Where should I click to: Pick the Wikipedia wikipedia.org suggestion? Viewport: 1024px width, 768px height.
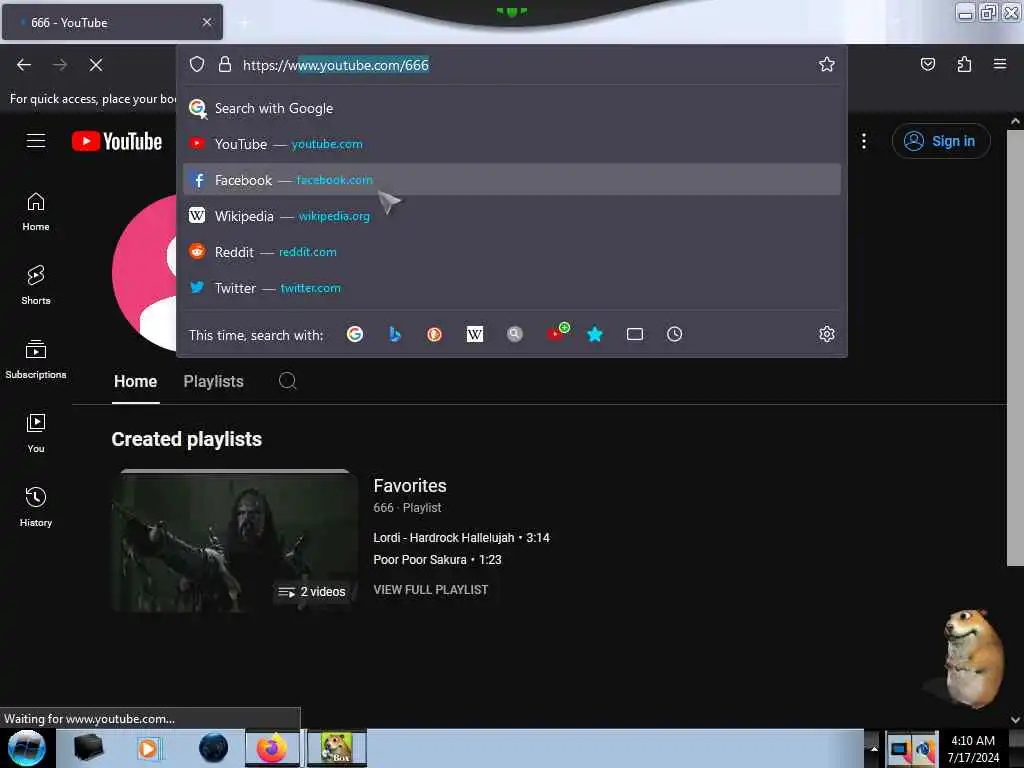pyautogui.click(x=512, y=216)
